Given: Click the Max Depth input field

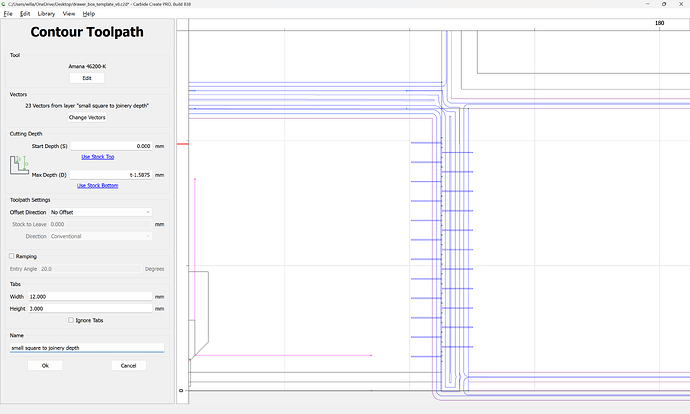Looking at the screenshot, I should (110, 174).
